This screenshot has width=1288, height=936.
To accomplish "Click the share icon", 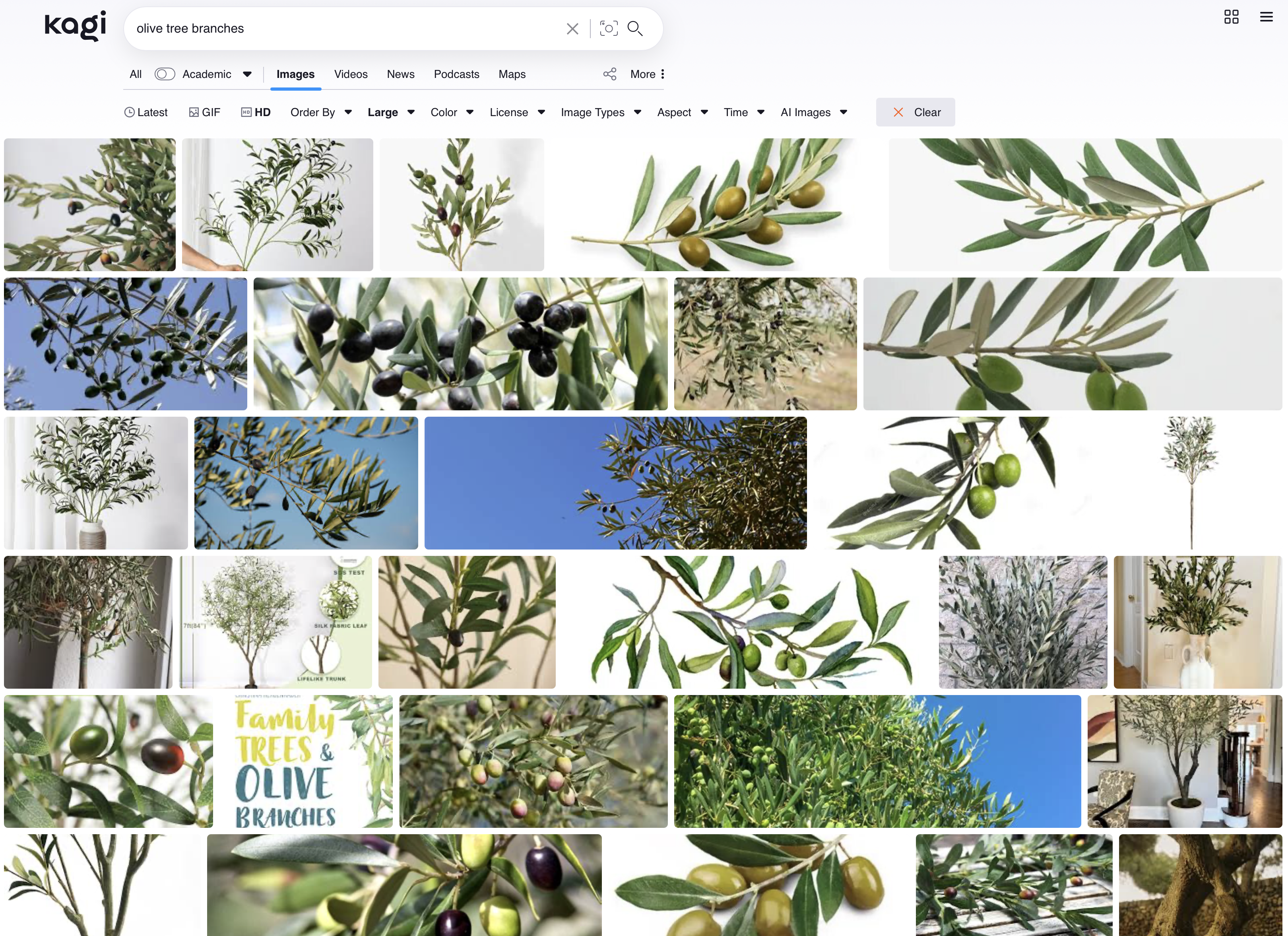I will coord(609,74).
